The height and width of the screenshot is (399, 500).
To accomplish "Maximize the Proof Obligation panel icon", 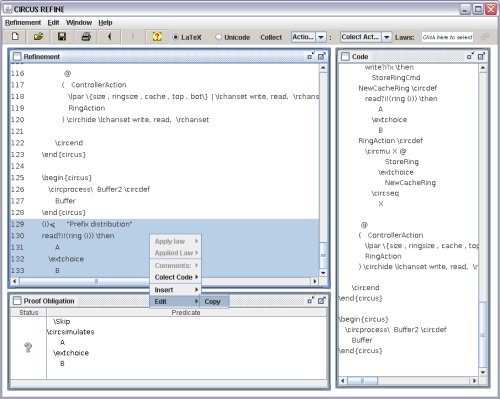I will (x=322, y=301).
